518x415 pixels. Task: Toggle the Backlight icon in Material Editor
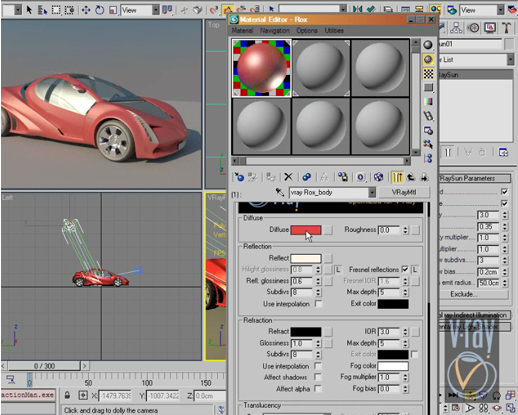(x=428, y=59)
